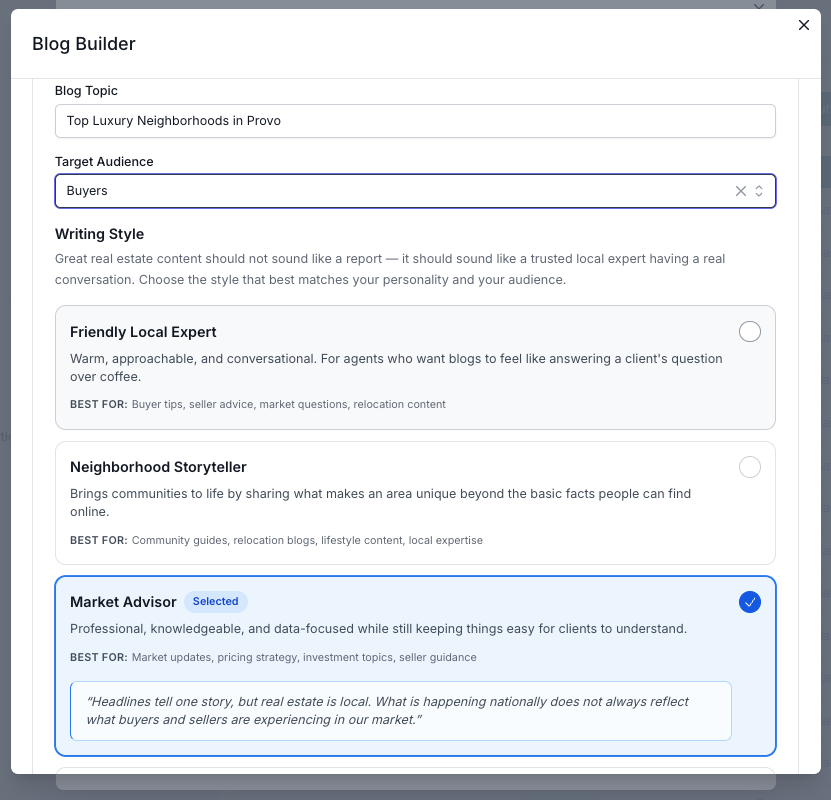Click the Writing Style section heading
Image resolution: width=831 pixels, height=800 pixels.
click(99, 234)
